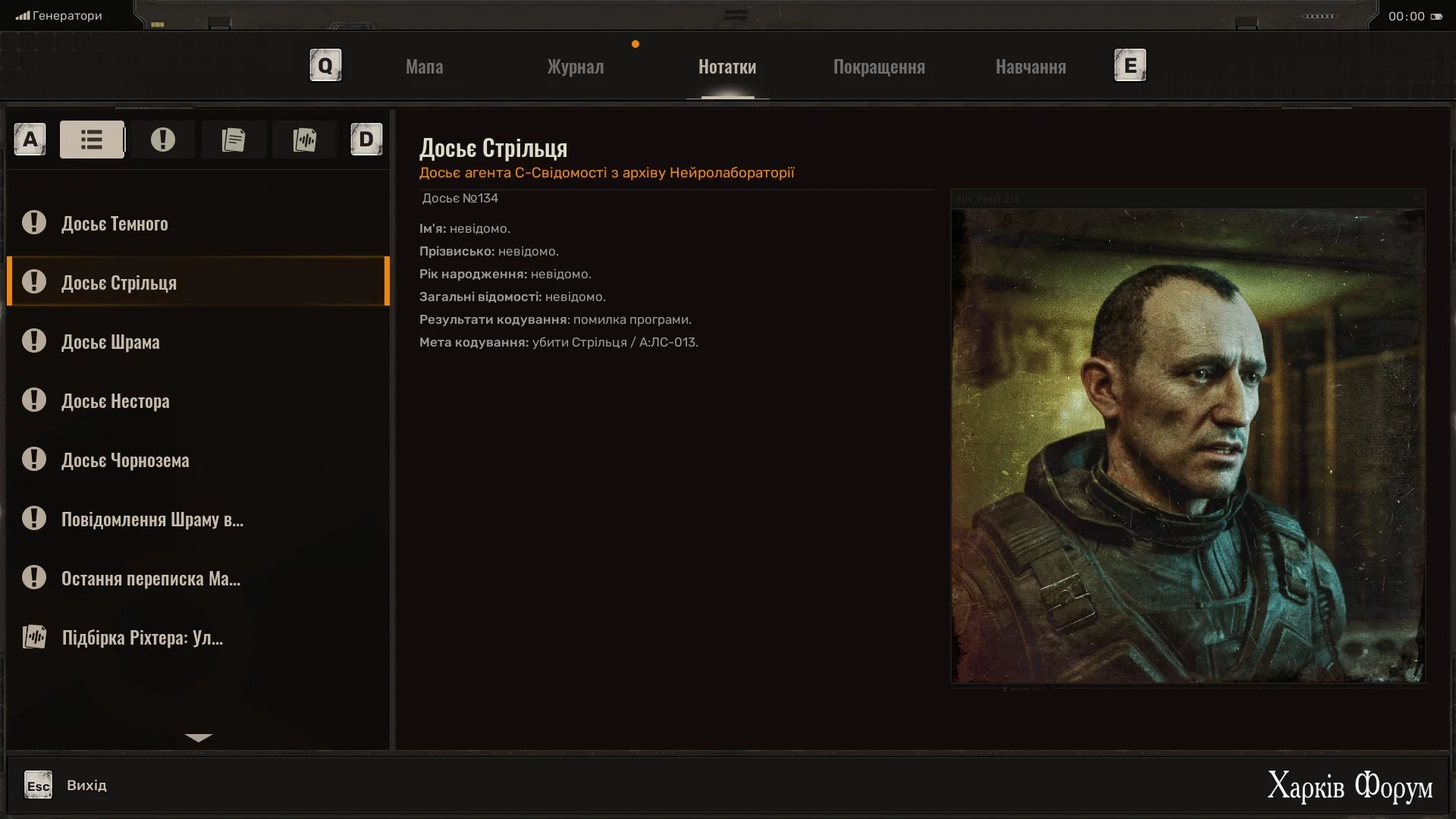Screen dimensions: 1456x819
Task: Select the Q key previous-tab icon
Action: (x=325, y=65)
